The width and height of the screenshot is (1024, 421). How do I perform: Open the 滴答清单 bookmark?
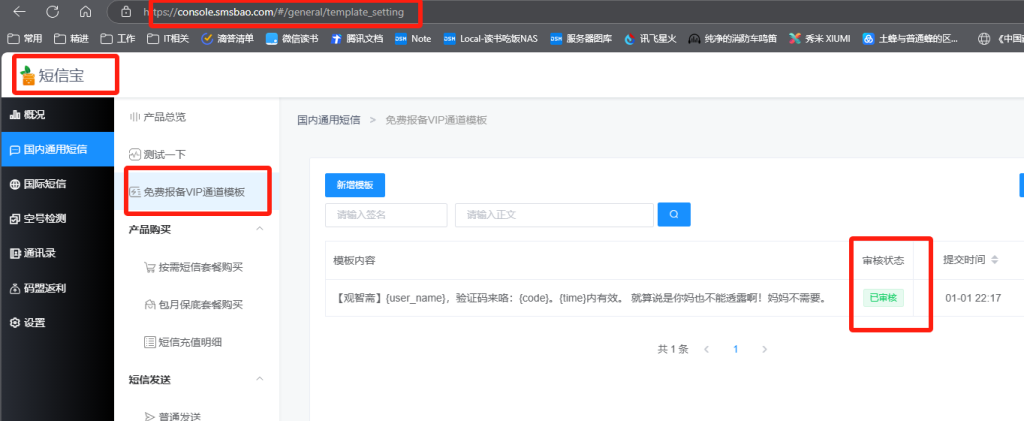[x=227, y=39]
